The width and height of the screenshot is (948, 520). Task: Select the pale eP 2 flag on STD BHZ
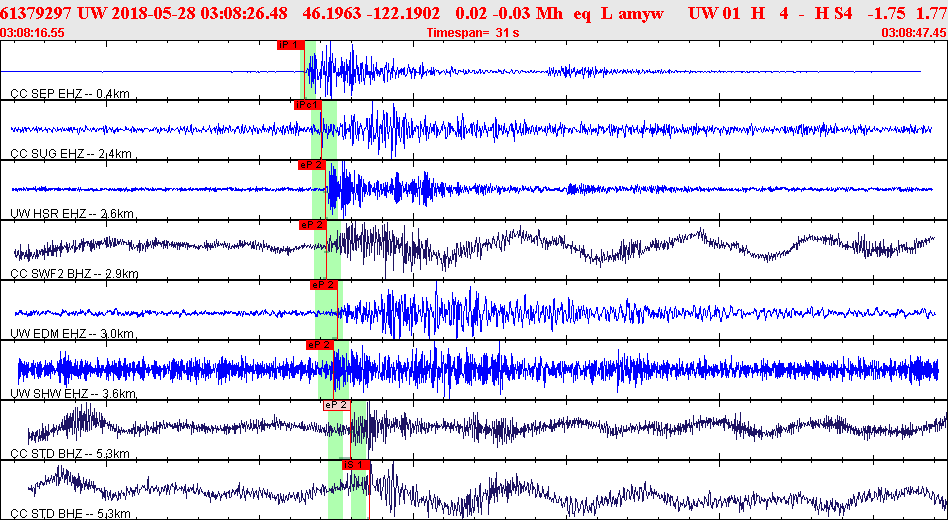336,405
